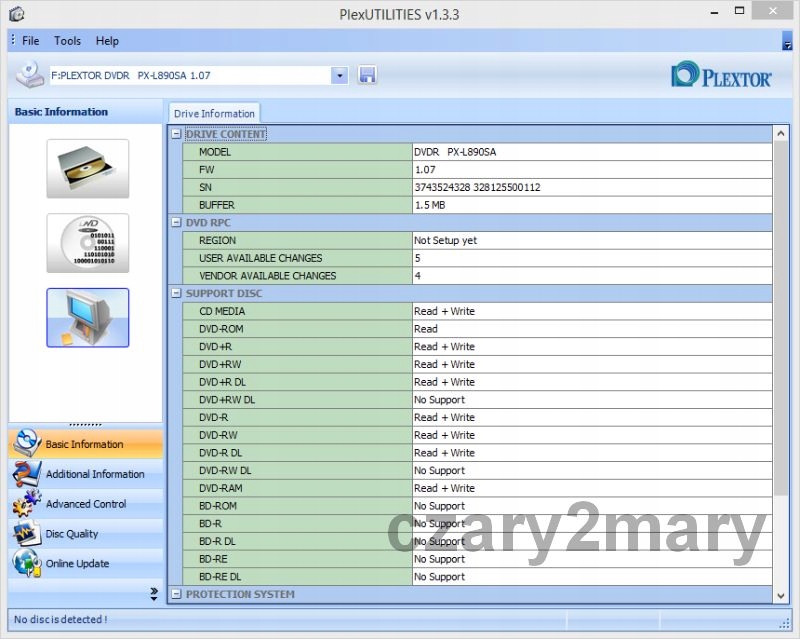800x639 pixels.
Task: Select the VENDOR AVAILABLE CHANGES row label
Action: (x=267, y=276)
